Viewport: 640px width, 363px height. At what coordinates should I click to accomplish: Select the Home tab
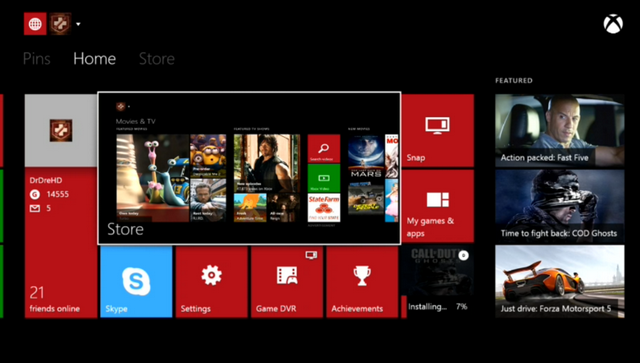(x=95, y=59)
